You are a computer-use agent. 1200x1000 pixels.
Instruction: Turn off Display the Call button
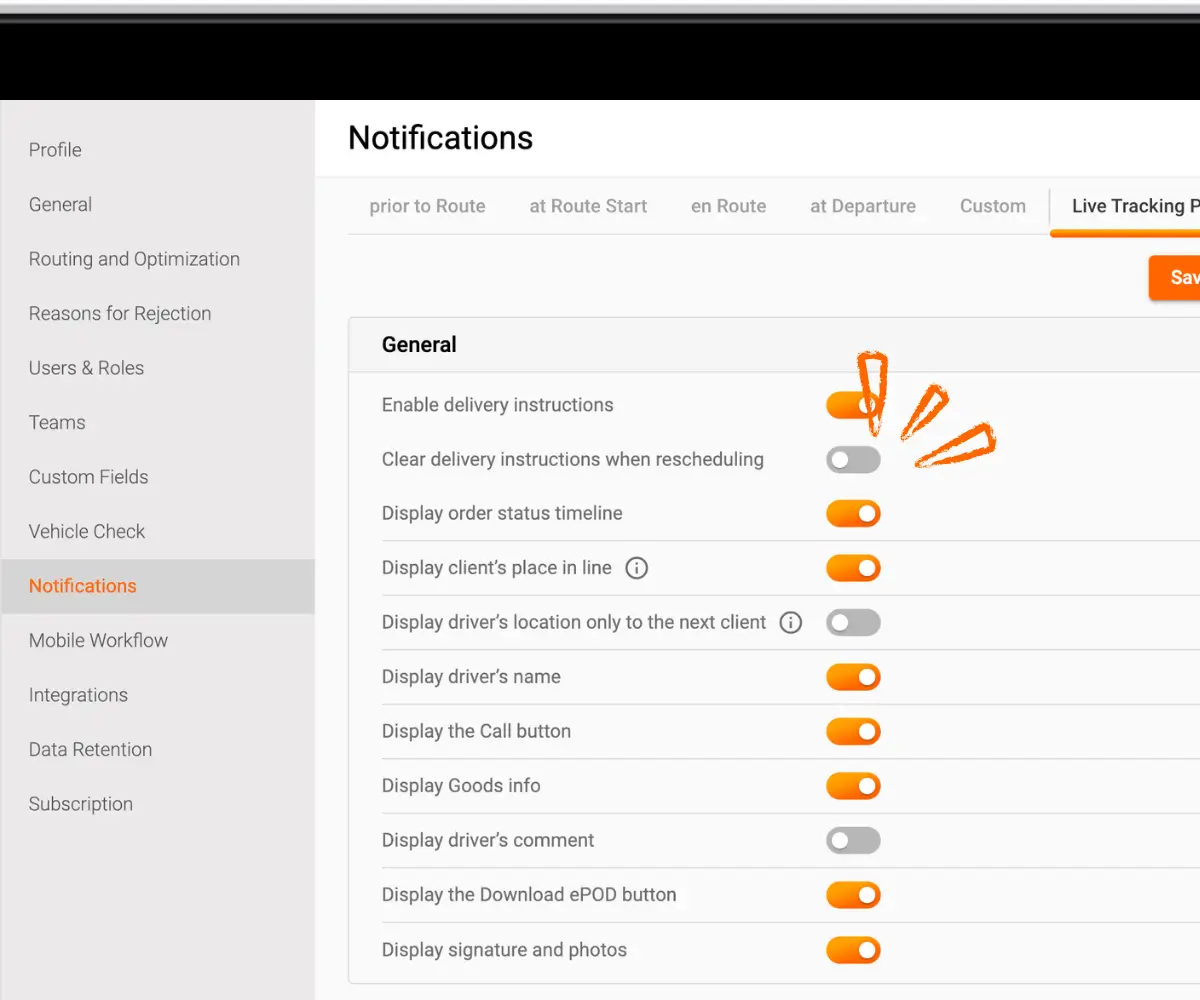(853, 732)
